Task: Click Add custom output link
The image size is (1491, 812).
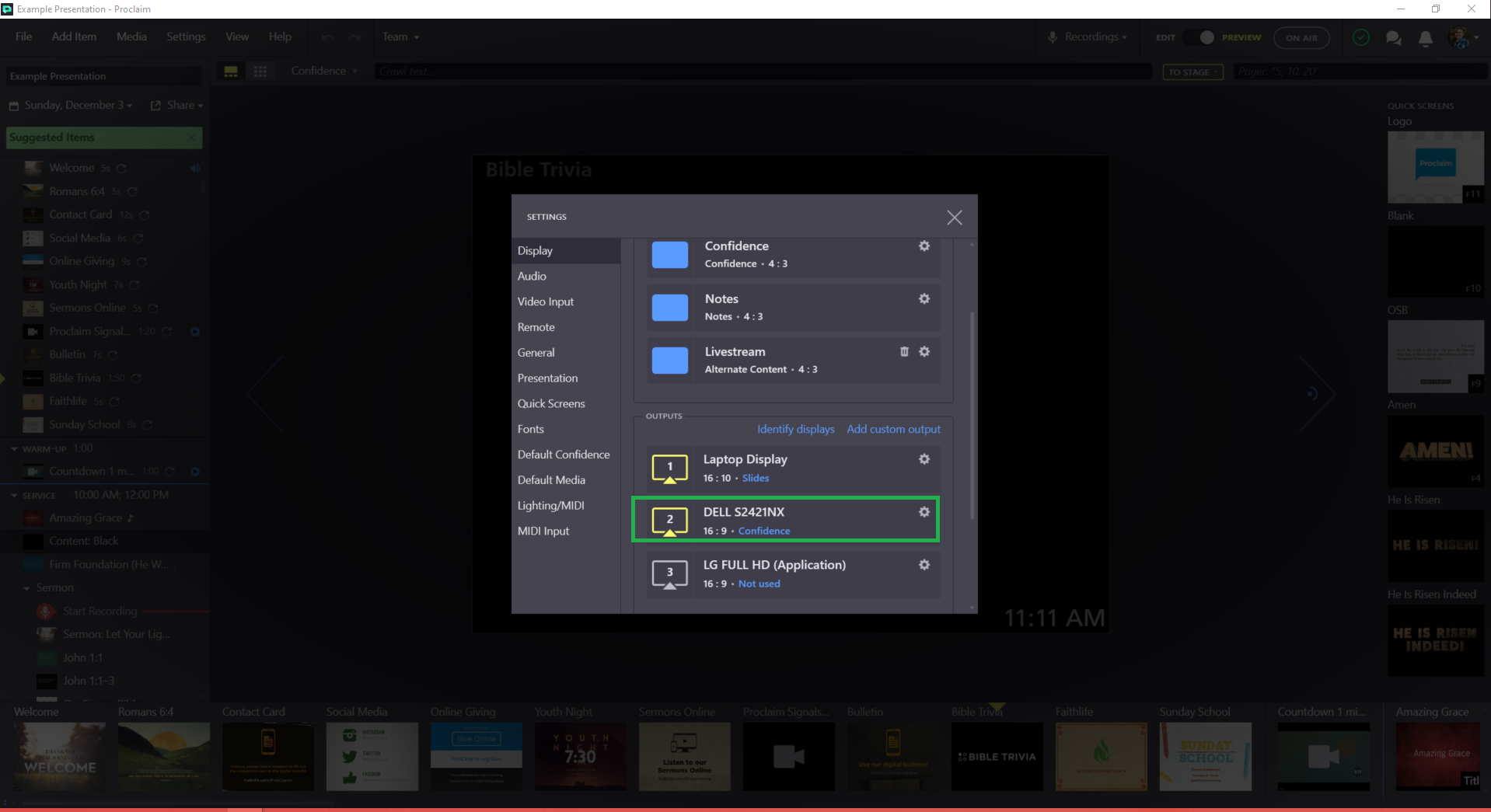Action: click(x=893, y=429)
